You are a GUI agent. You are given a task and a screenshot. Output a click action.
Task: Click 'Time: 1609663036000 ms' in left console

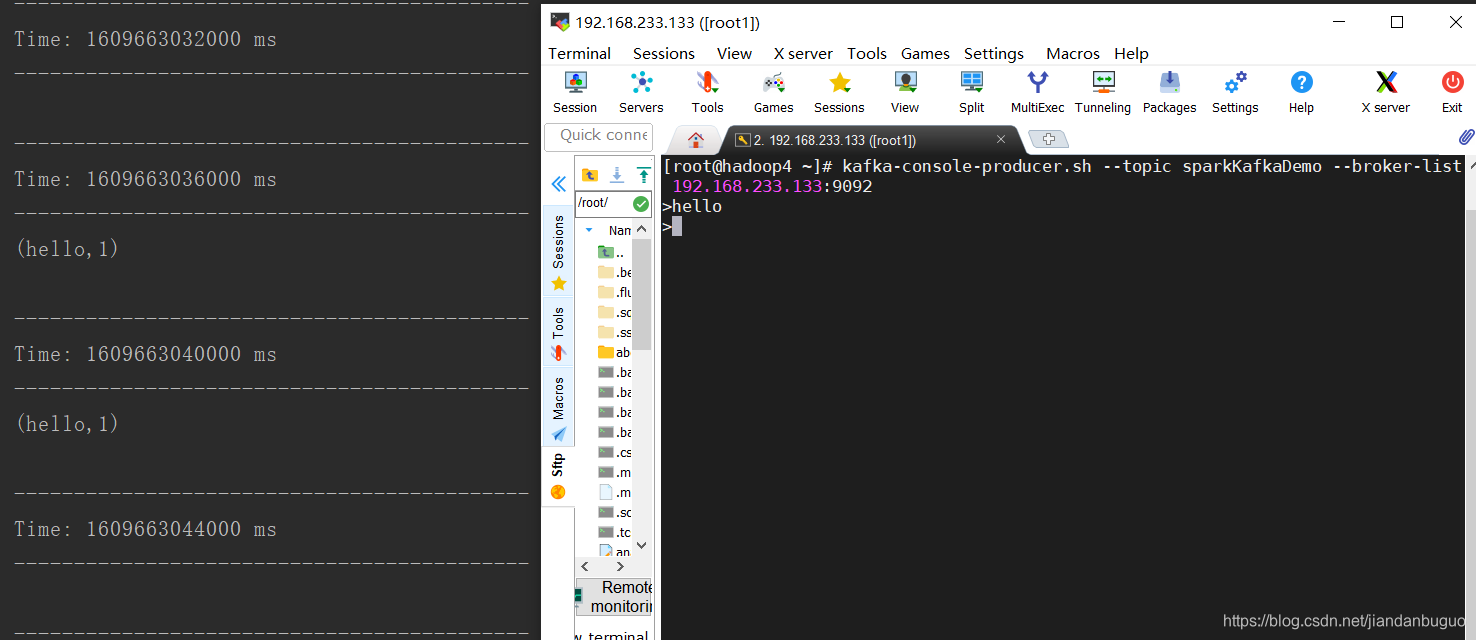pos(146,180)
